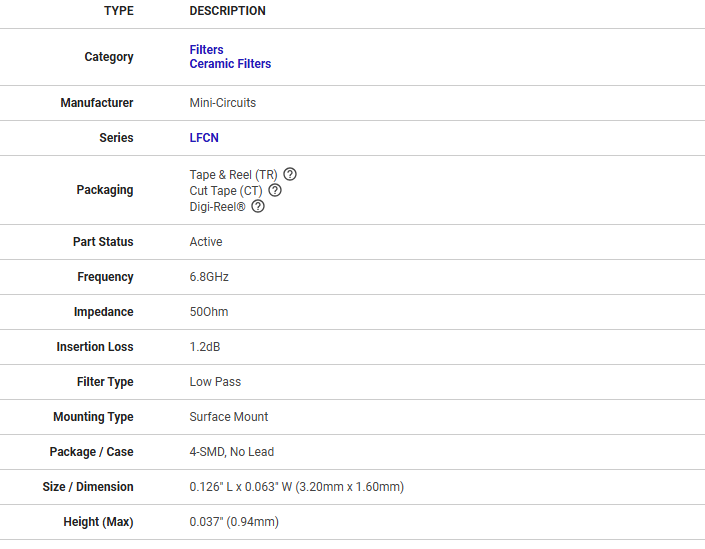This screenshot has width=705, height=549.
Task: Click the DESCRIPTION column header
Action: pos(228,11)
